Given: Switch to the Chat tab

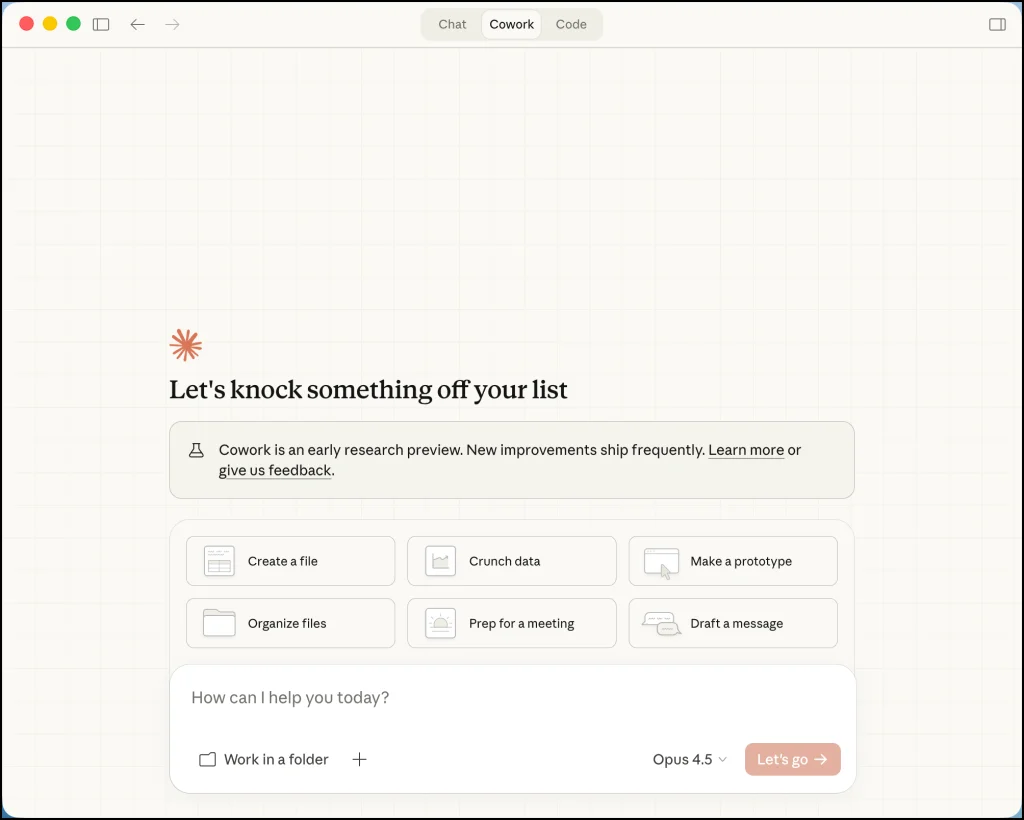Looking at the screenshot, I should (x=452, y=24).
